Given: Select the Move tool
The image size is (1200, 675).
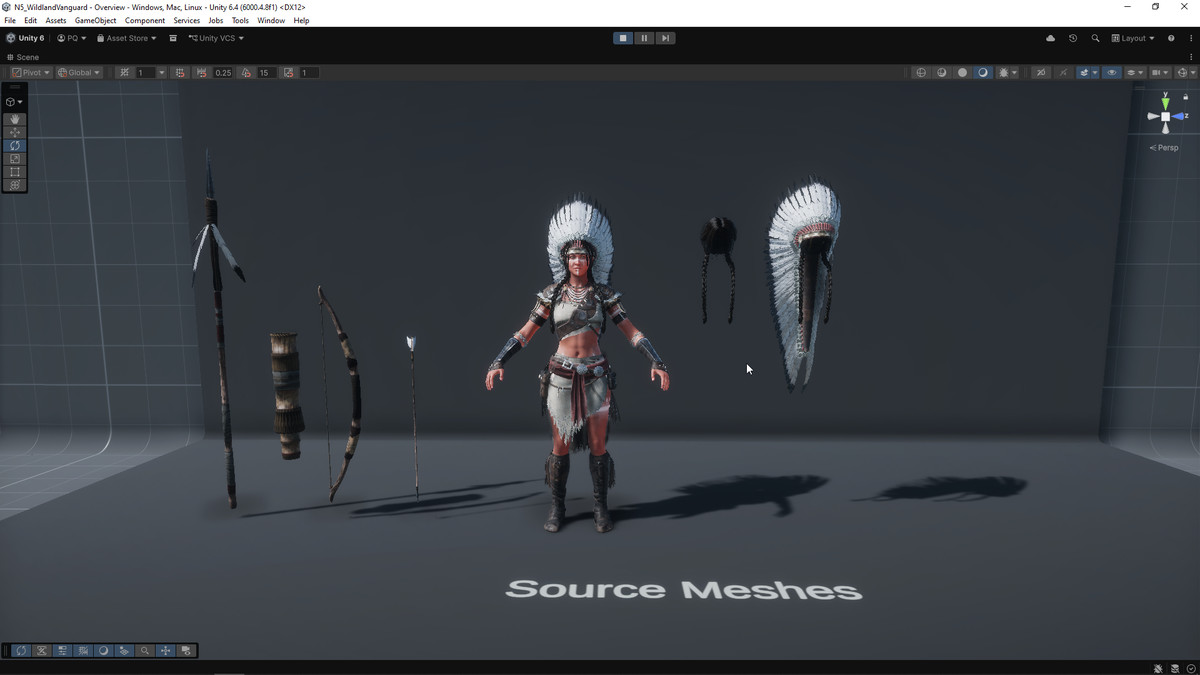Looking at the screenshot, I should click(x=14, y=132).
